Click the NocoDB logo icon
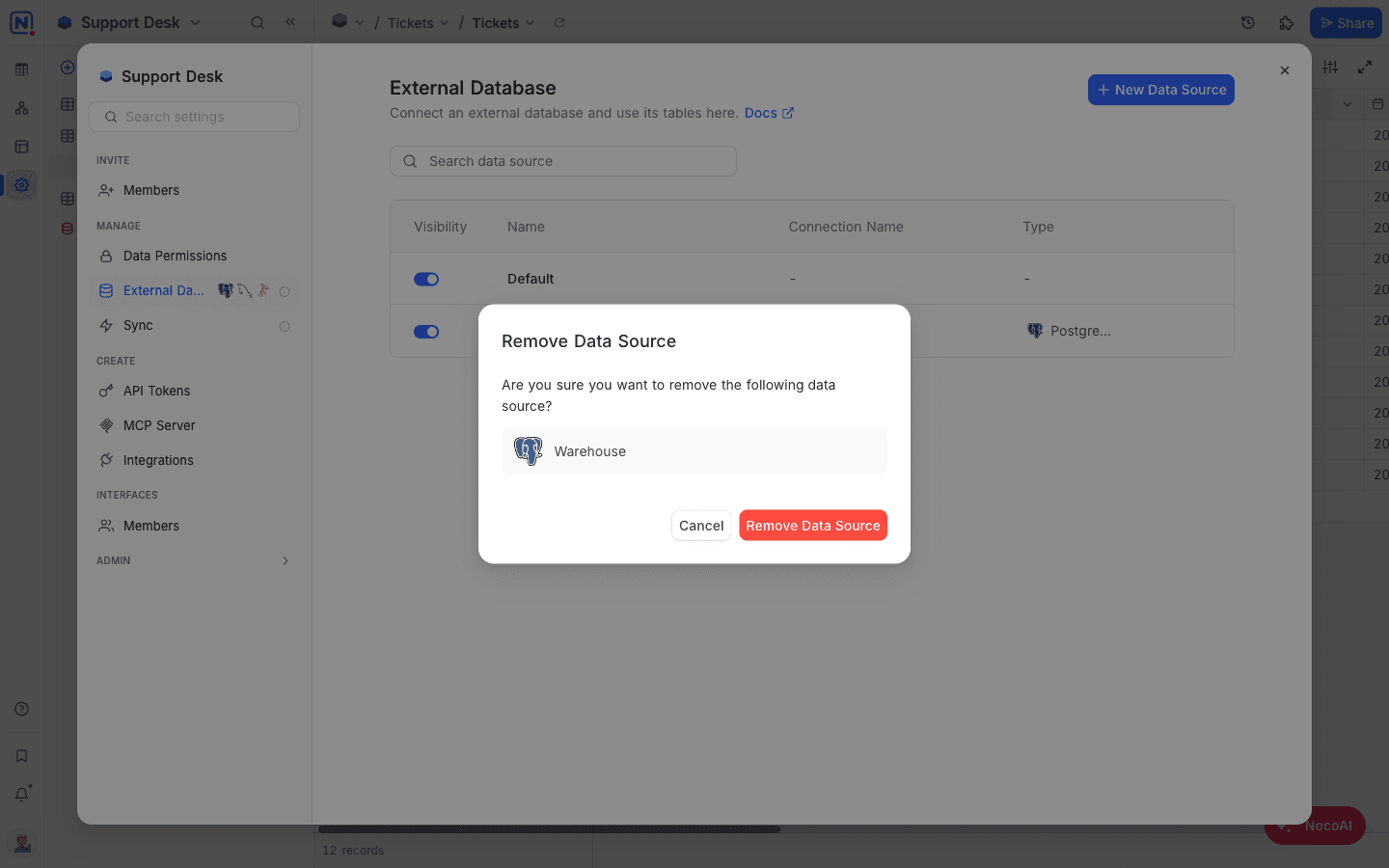This screenshot has width=1389, height=868. tap(21, 23)
